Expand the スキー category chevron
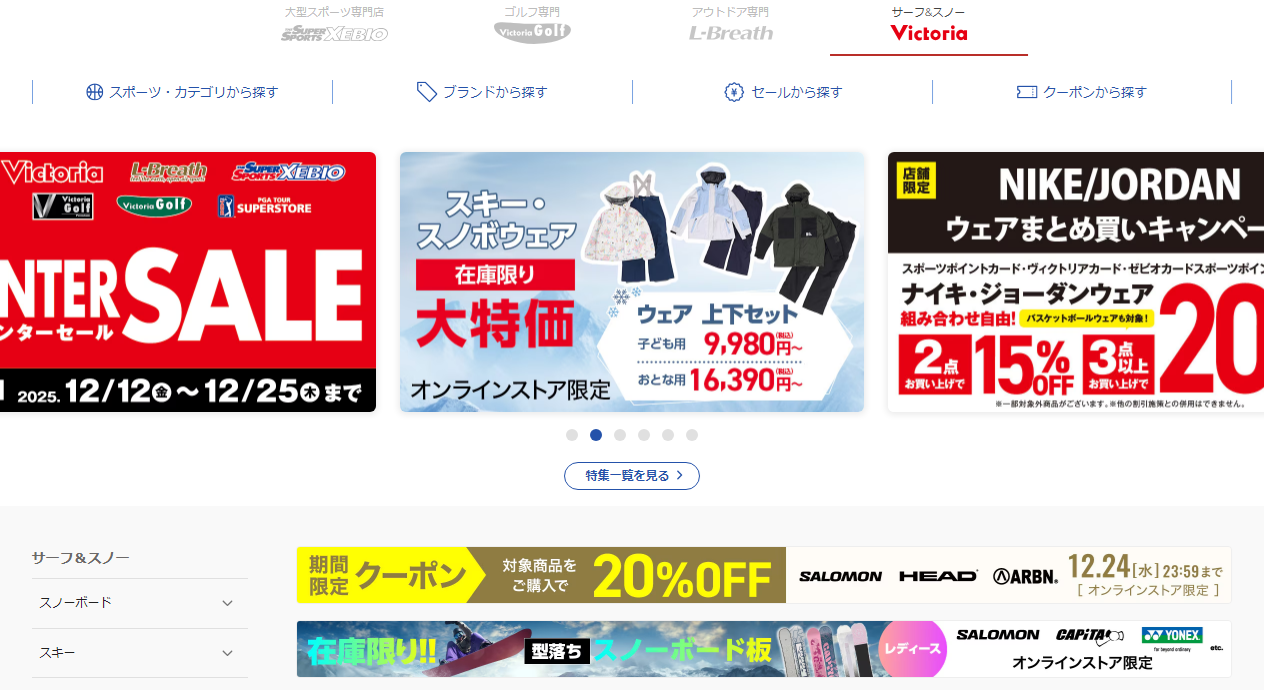Screen dimensions: 1264x690 (227, 653)
